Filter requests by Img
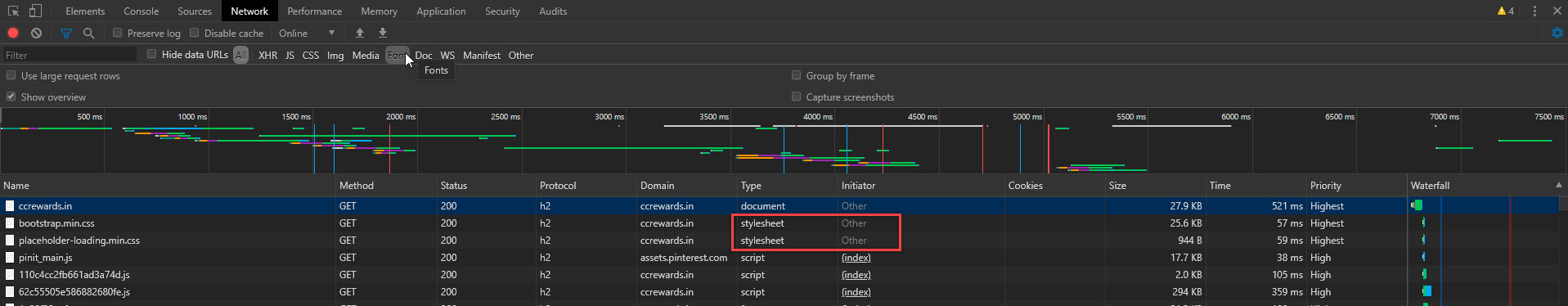The width and height of the screenshot is (1568, 306). 335,55
